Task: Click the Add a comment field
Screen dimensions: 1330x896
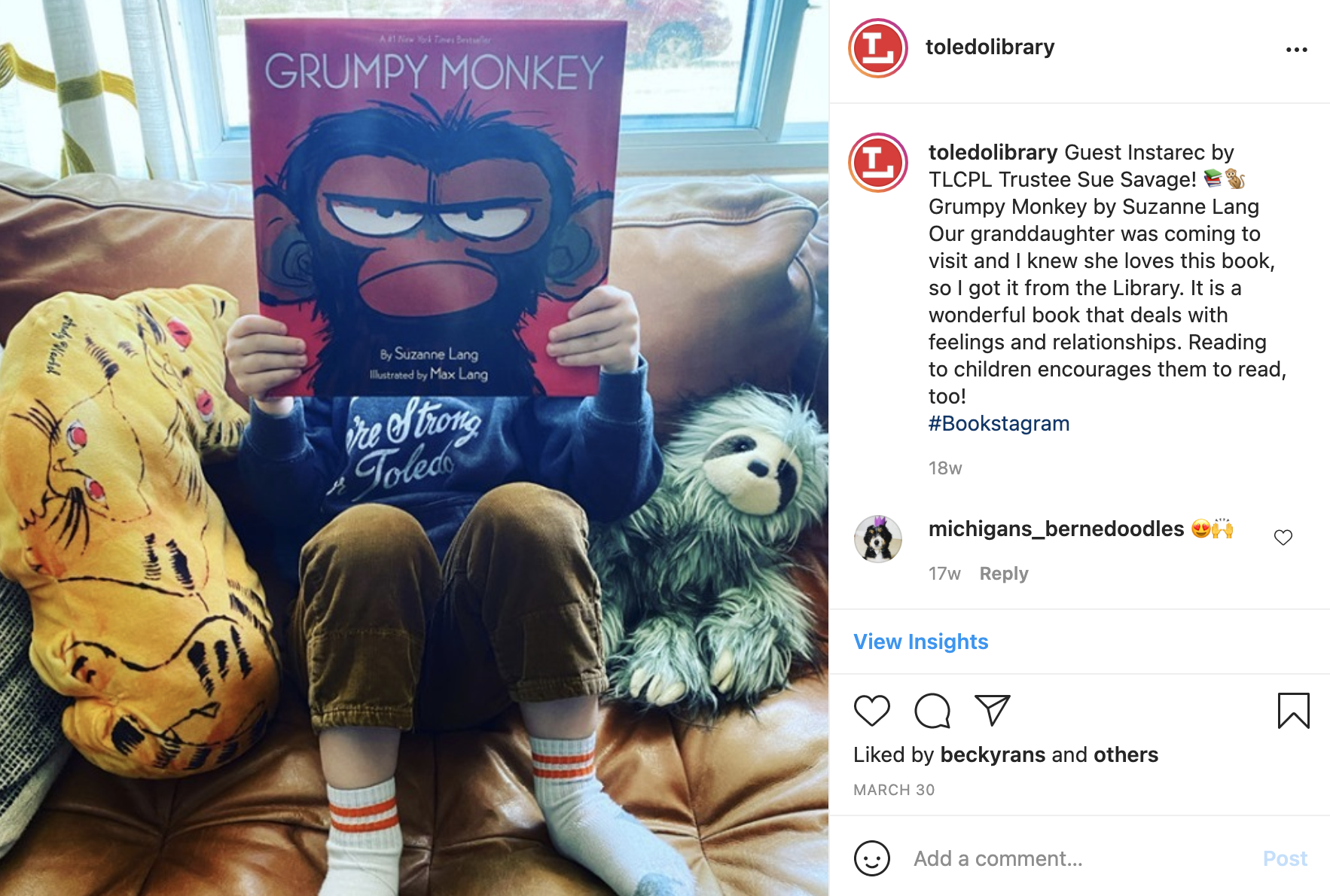Action: click(x=1077, y=858)
